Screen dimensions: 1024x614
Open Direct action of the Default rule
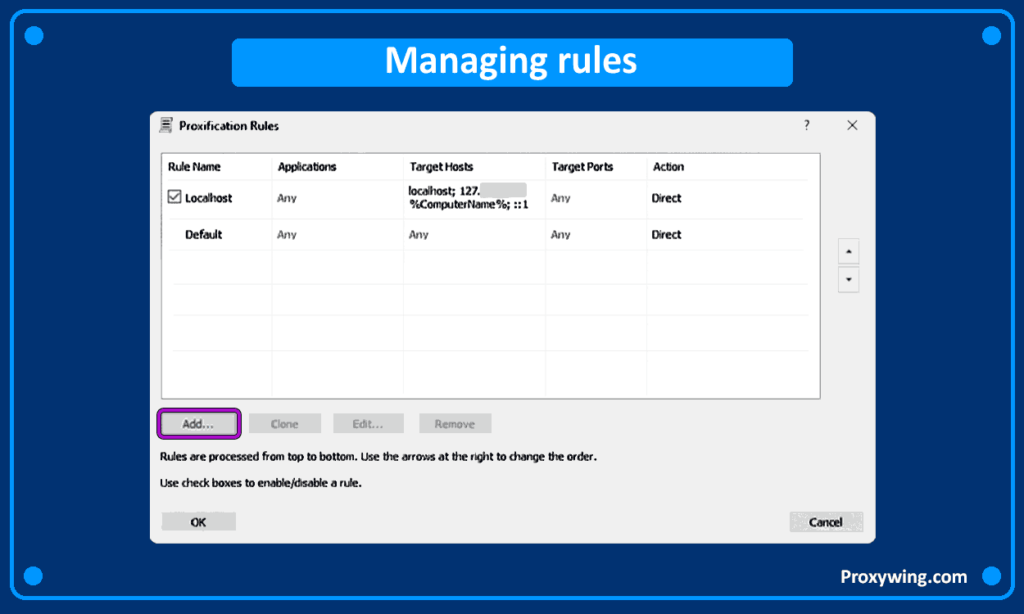[666, 235]
